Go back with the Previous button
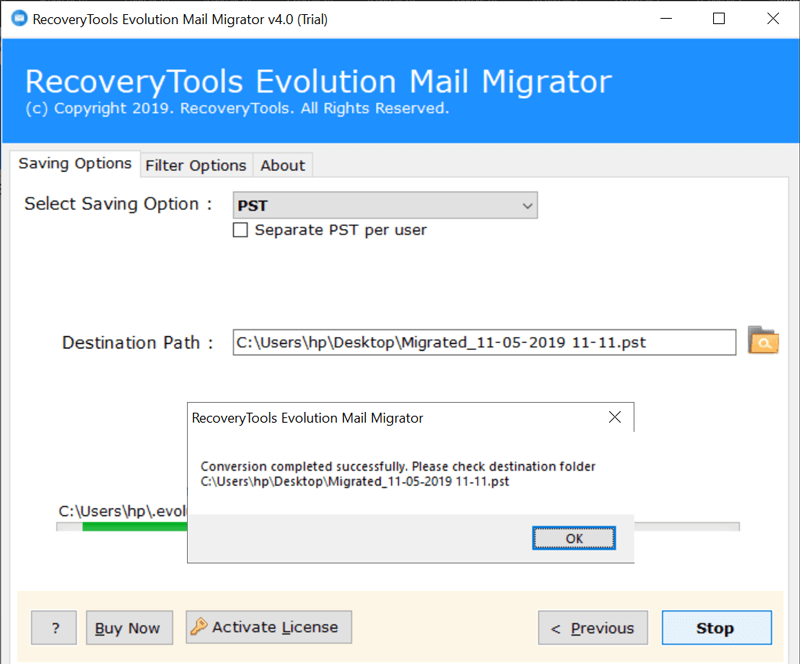Image resolution: width=800 pixels, height=664 pixels. (x=593, y=628)
